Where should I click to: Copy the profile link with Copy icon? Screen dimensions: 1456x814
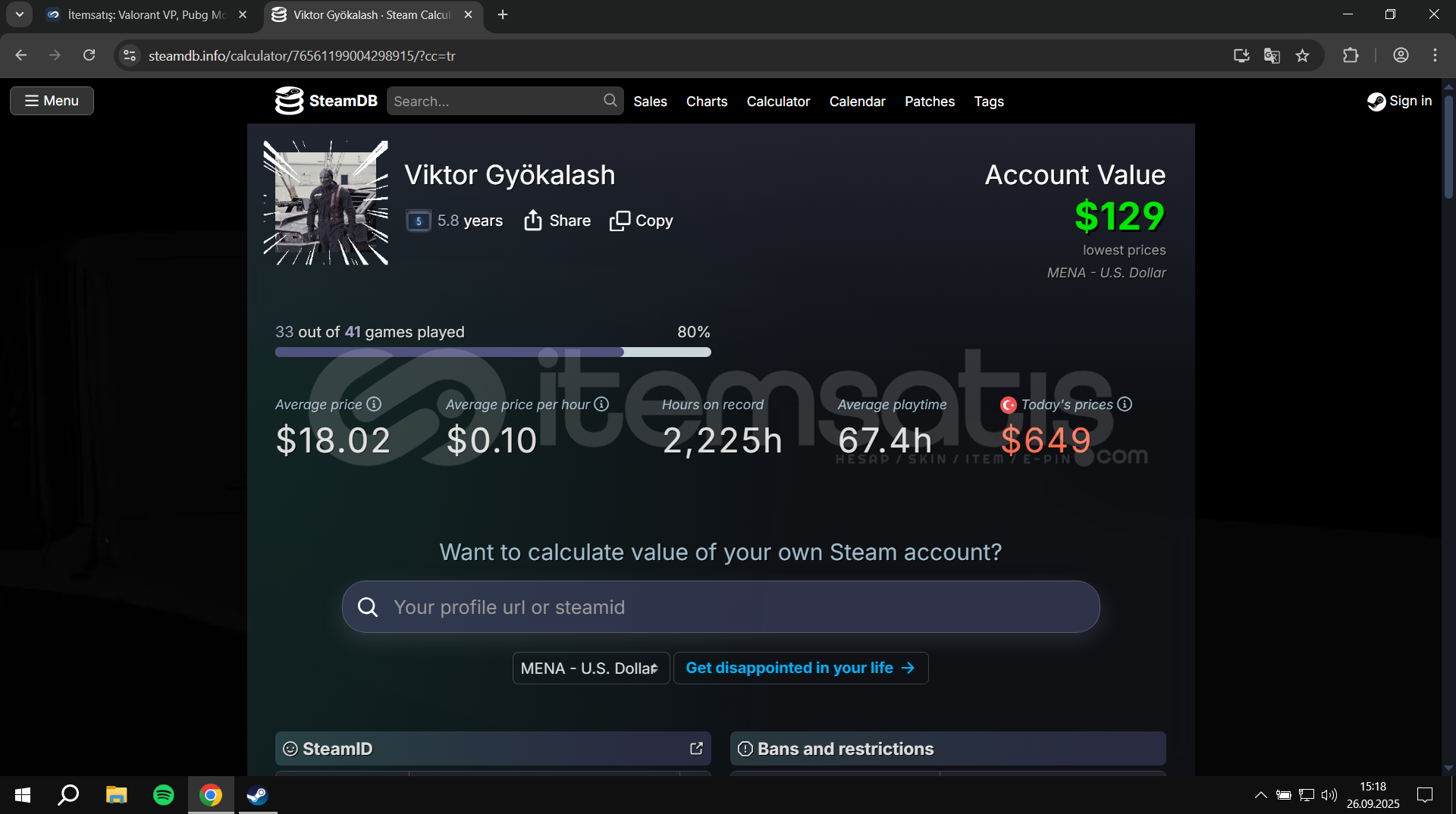[x=620, y=221]
